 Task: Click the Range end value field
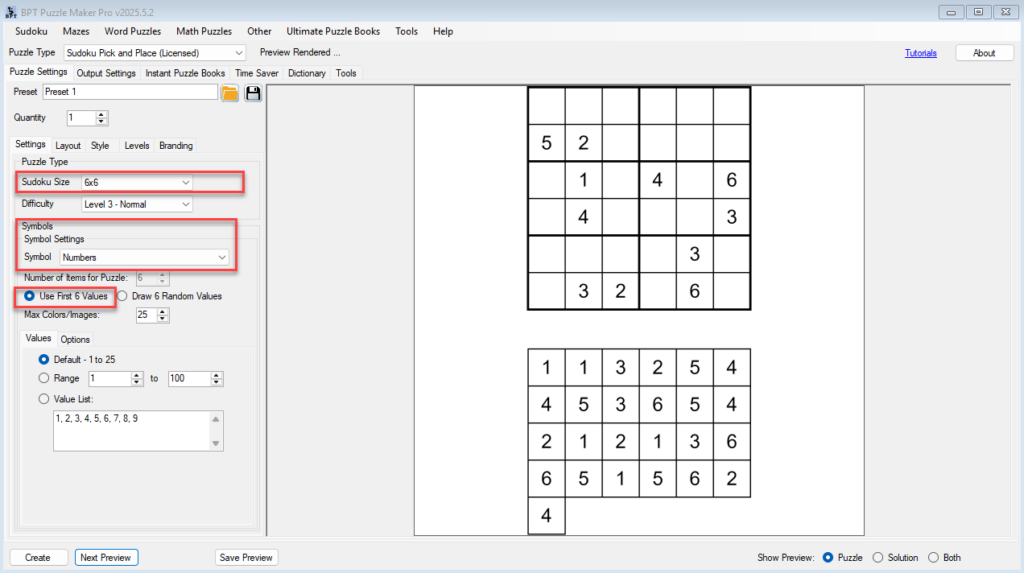click(x=189, y=378)
